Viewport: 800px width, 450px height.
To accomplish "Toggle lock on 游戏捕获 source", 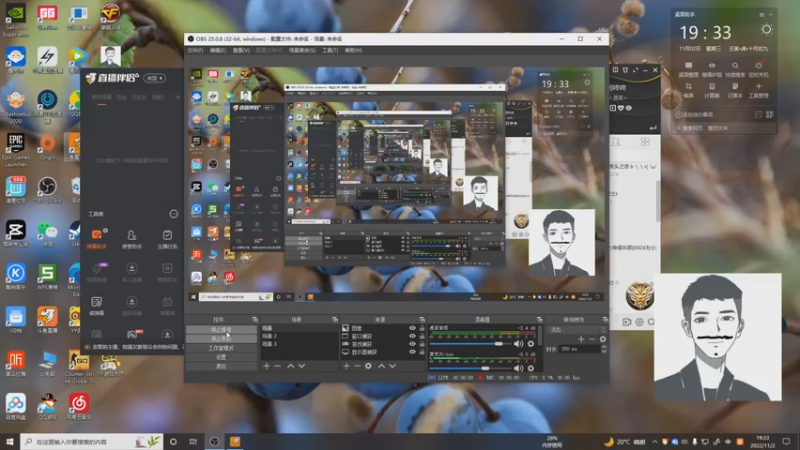I will pyautogui.click(x=422, y=344).
